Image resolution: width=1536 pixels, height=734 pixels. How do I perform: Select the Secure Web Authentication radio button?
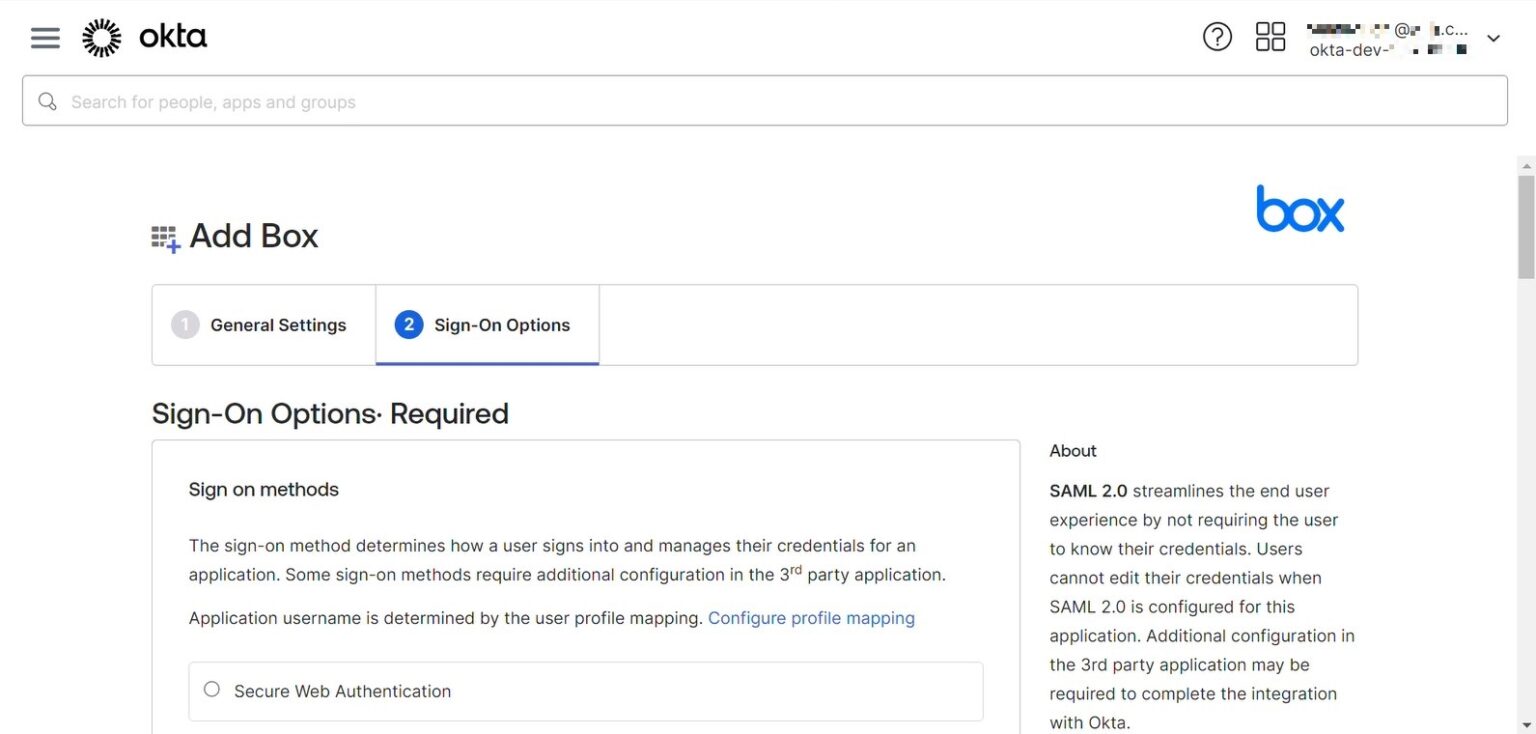pyautogui.click(x=212, y=689)
